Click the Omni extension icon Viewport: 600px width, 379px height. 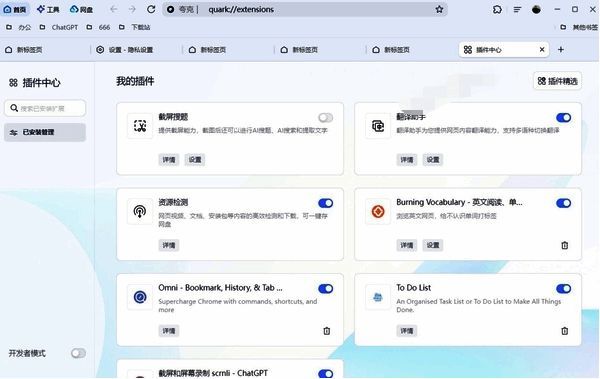pyautogui.click(x=140, y=297)
